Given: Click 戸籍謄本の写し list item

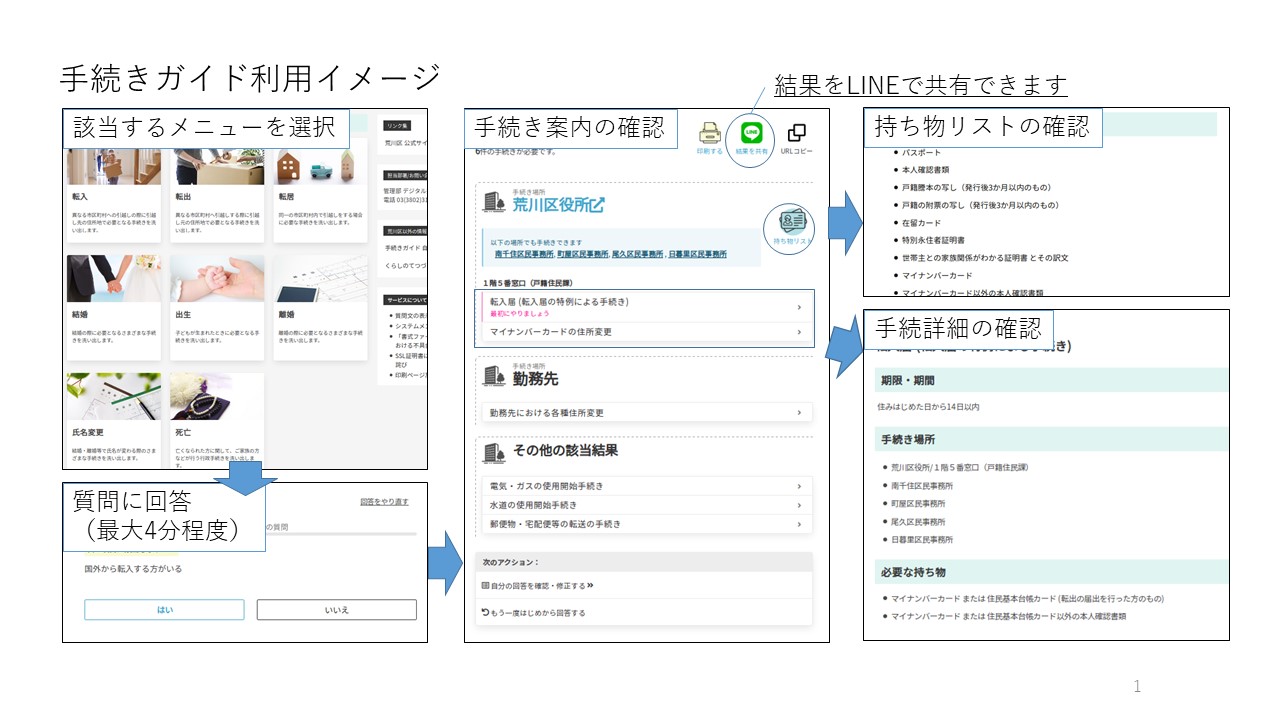Looking at the screenshot, I should point(975,187).
